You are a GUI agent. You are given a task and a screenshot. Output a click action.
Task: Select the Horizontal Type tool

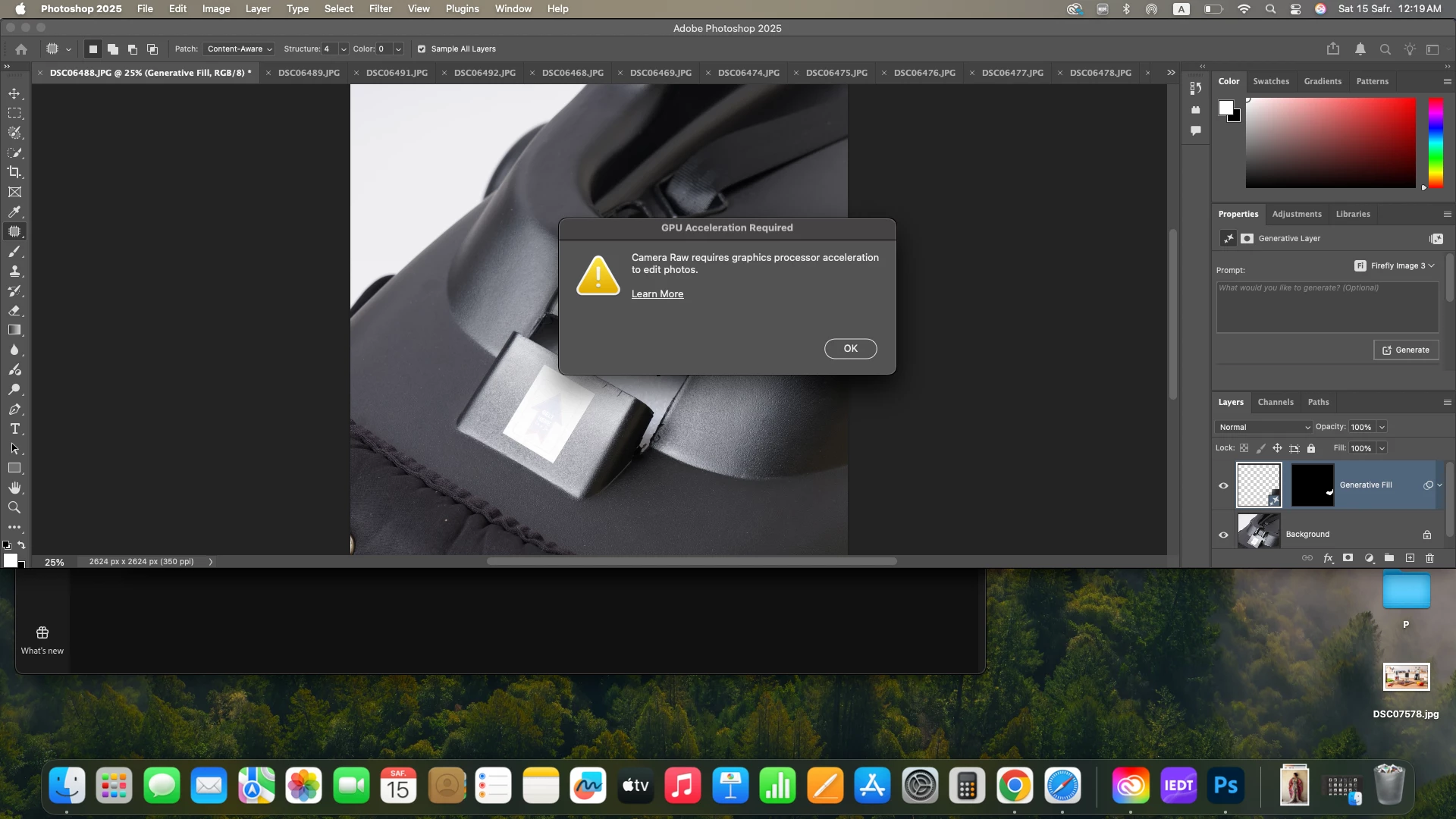14,429
